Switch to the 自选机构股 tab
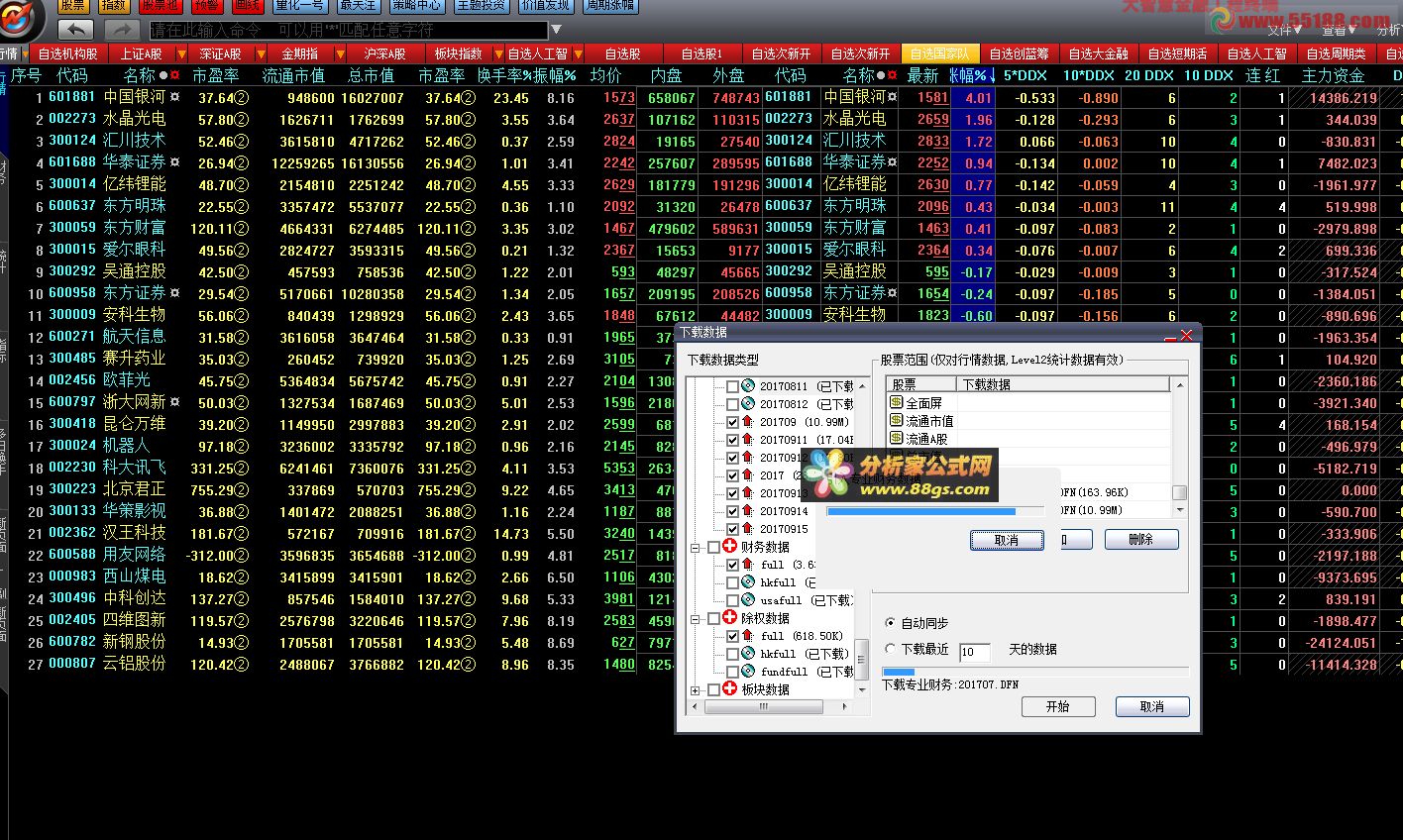This screenshot has width=1403, height=840. [x=67, y=53]
